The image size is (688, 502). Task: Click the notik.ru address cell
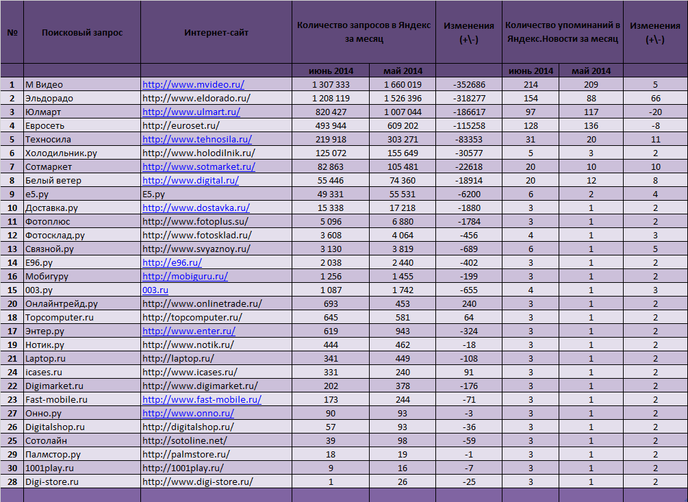[x=216, y=345]
